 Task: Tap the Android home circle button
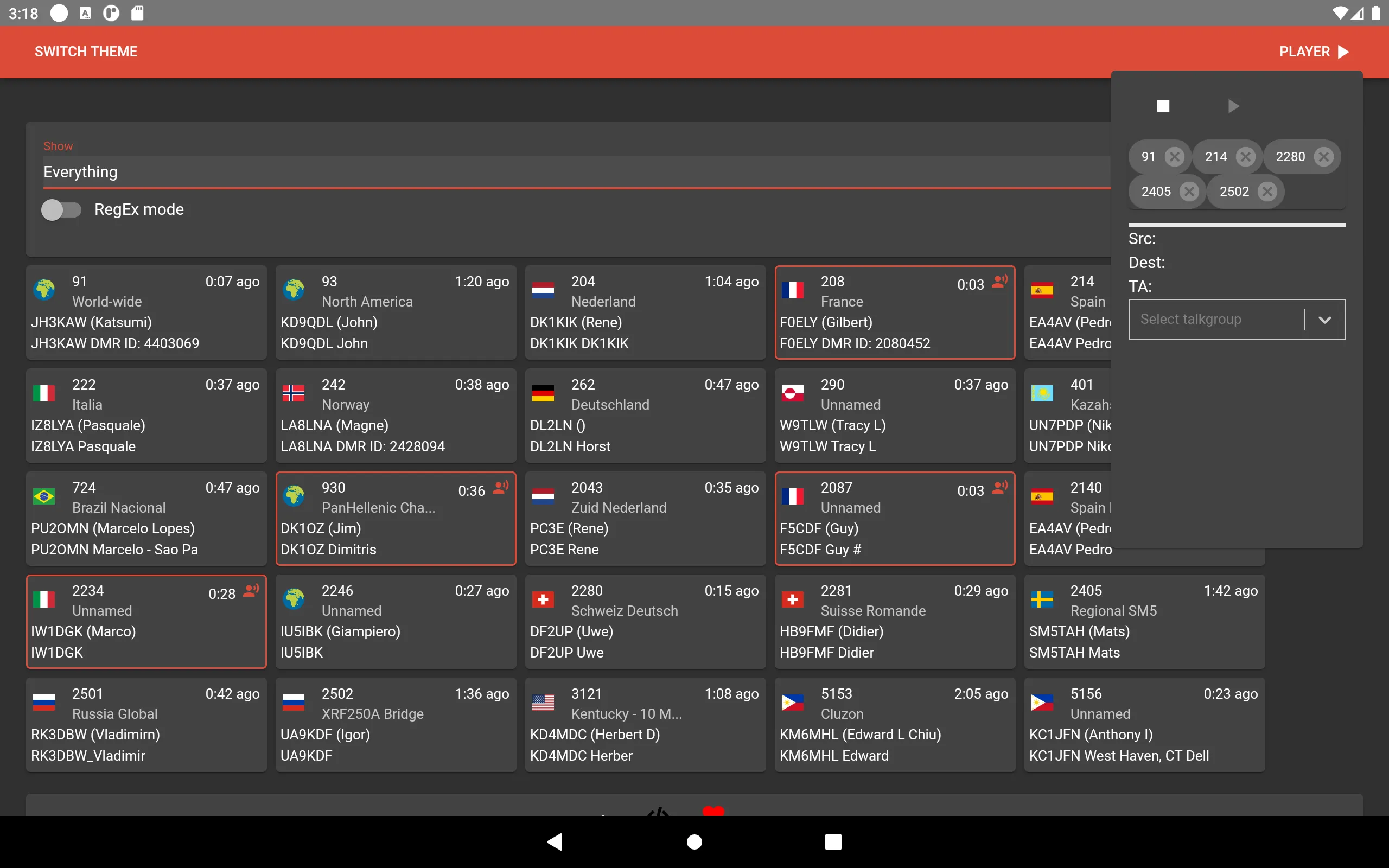point(694,841)
